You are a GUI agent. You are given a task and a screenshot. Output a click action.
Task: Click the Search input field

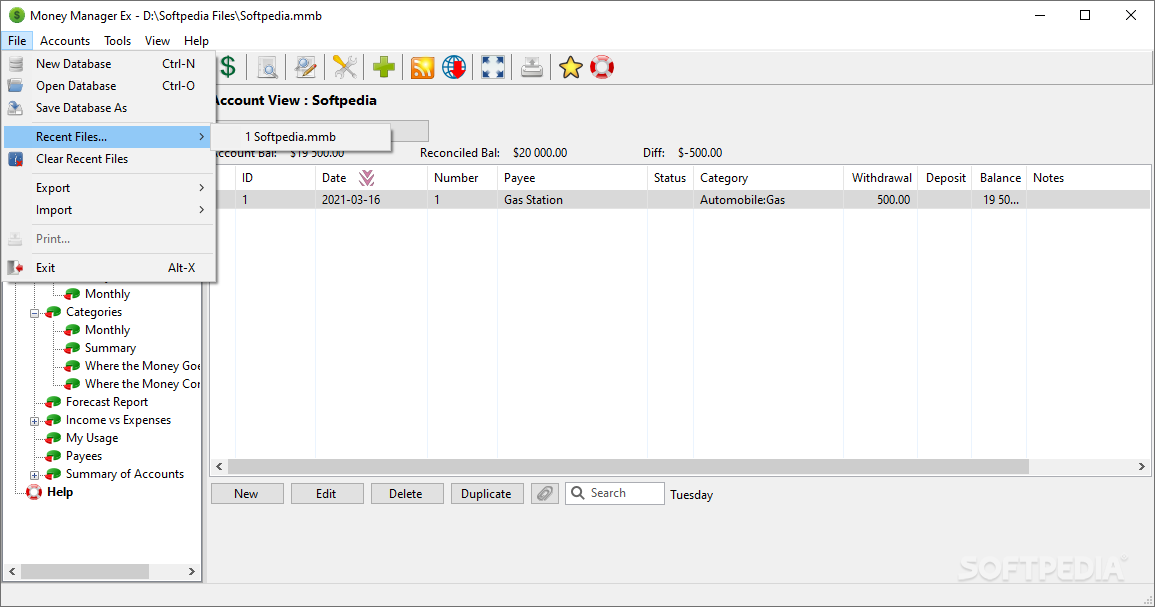coord(614,494)
